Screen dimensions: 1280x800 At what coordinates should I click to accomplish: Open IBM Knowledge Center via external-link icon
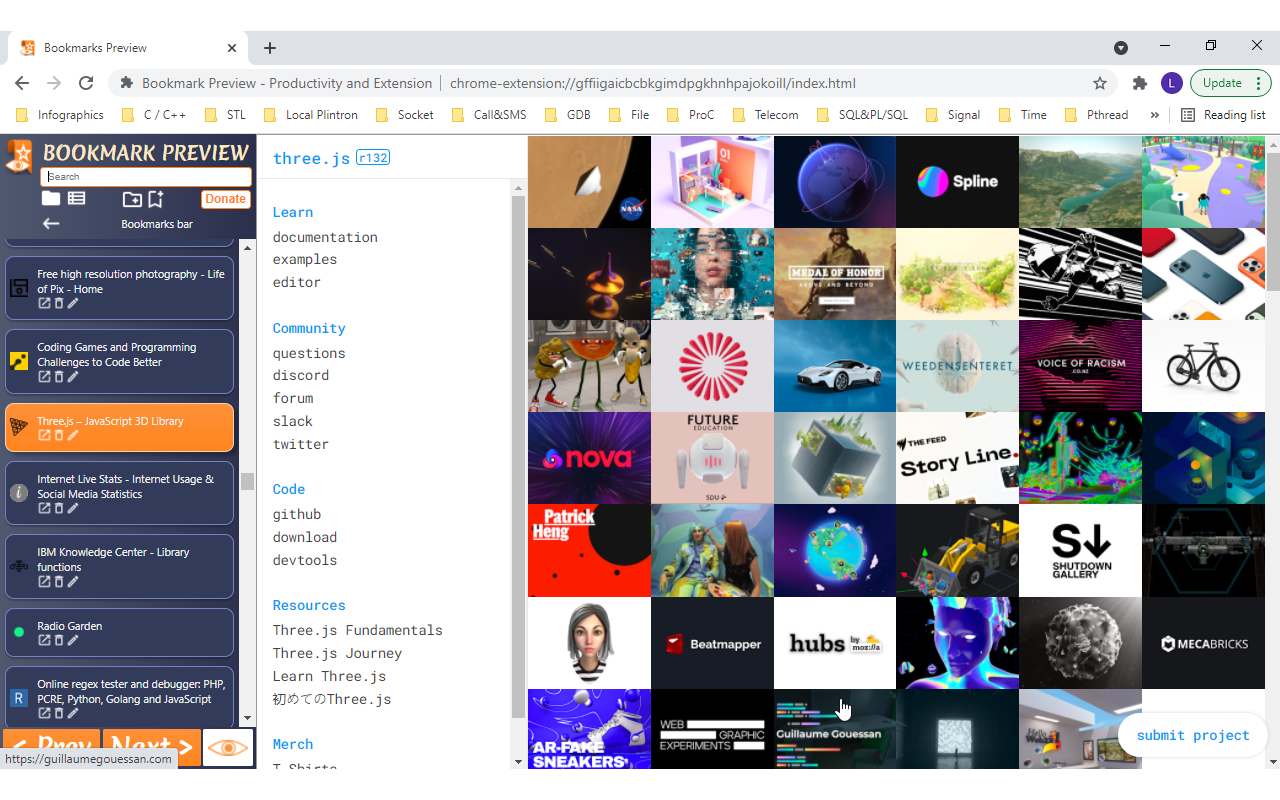coord(44,582)
